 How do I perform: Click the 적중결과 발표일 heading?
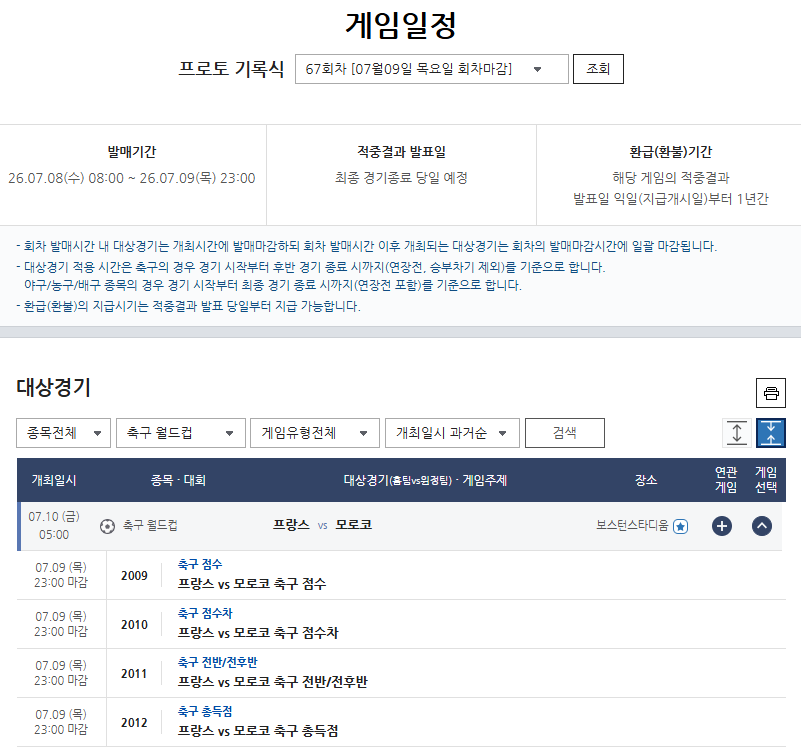coord(401,152)
